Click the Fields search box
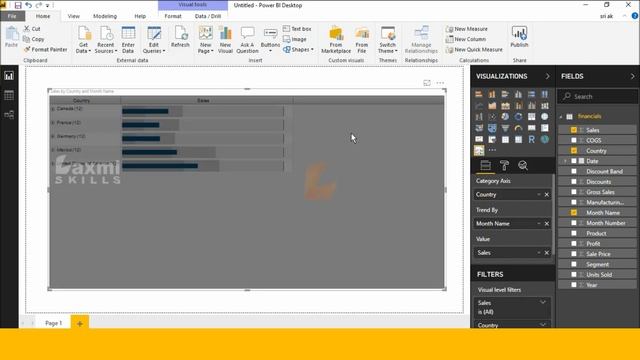The width and height of the screenshot is (640, 360). pyautogui.click(x=598, y=97)
